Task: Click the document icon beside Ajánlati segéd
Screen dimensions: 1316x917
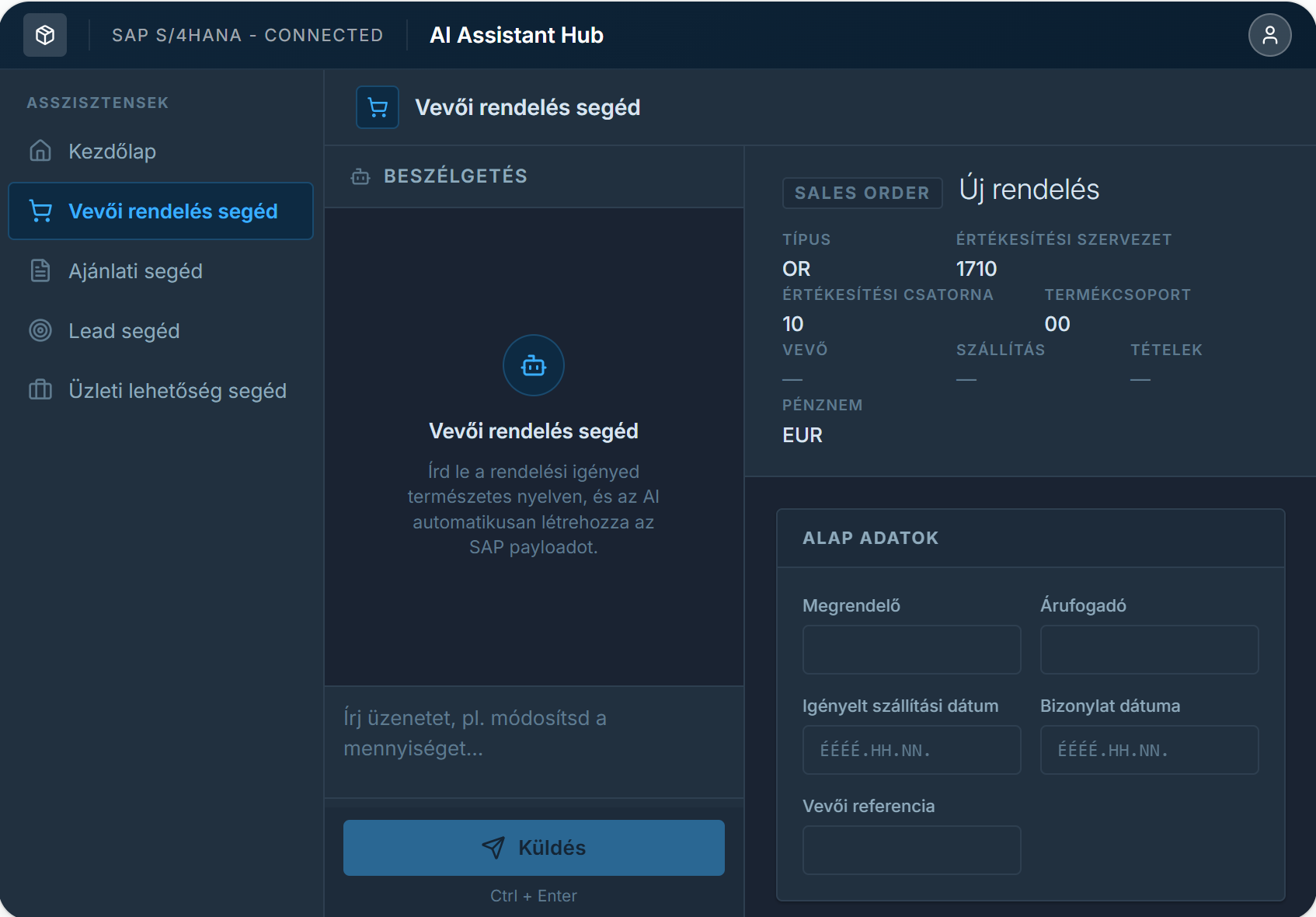Action: pyautogui.click(x=40, y=270)
